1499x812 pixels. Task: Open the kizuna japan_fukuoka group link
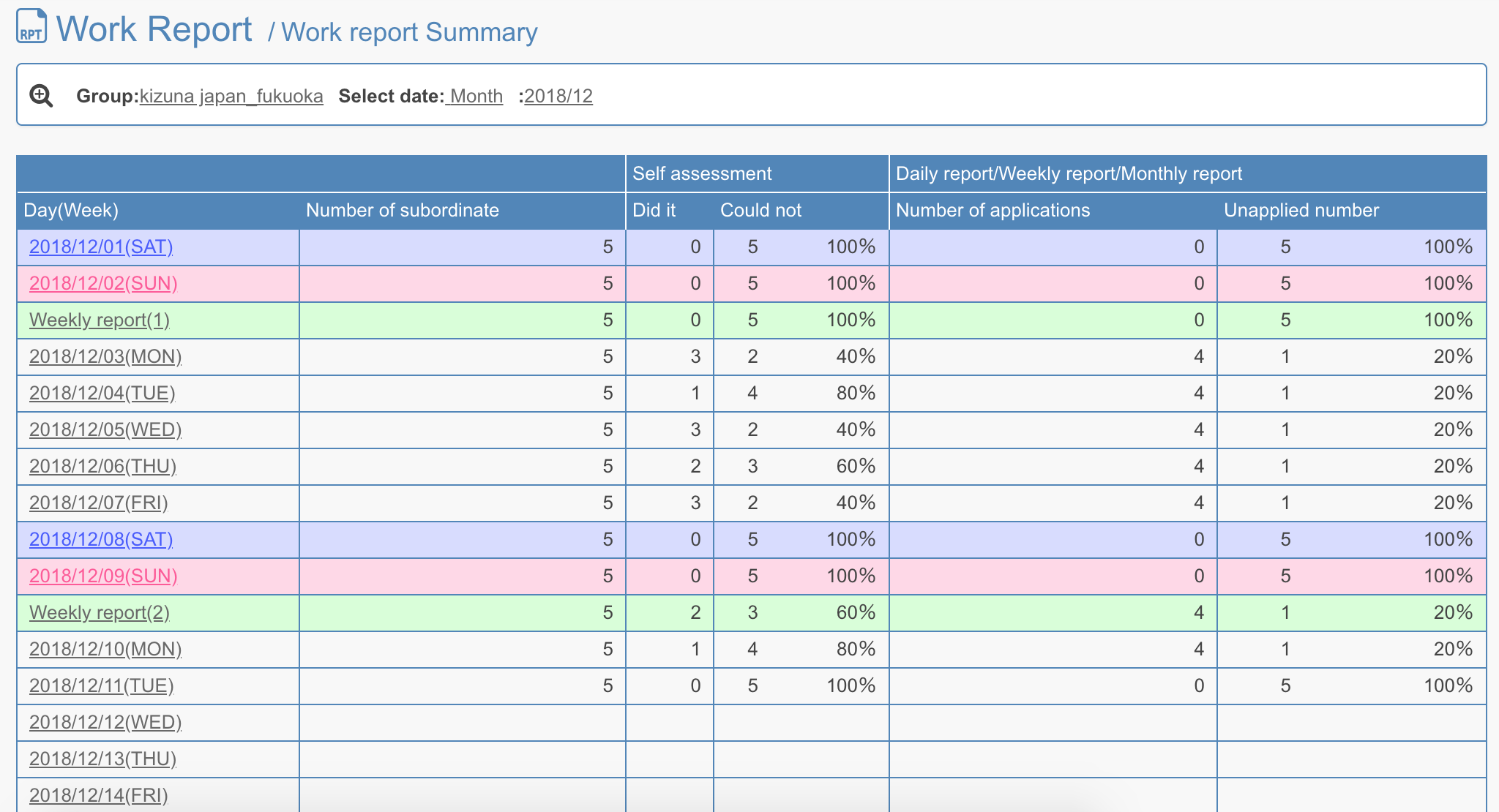(231, 96)
